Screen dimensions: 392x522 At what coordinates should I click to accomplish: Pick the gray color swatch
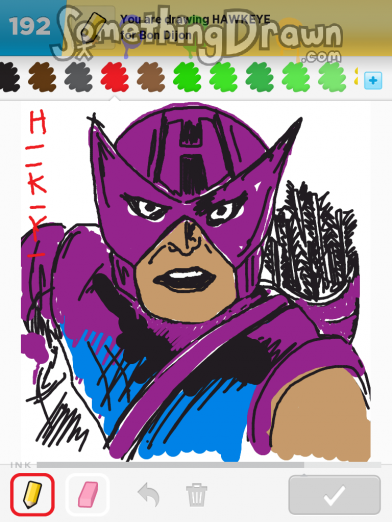click(x=78, y=78)
